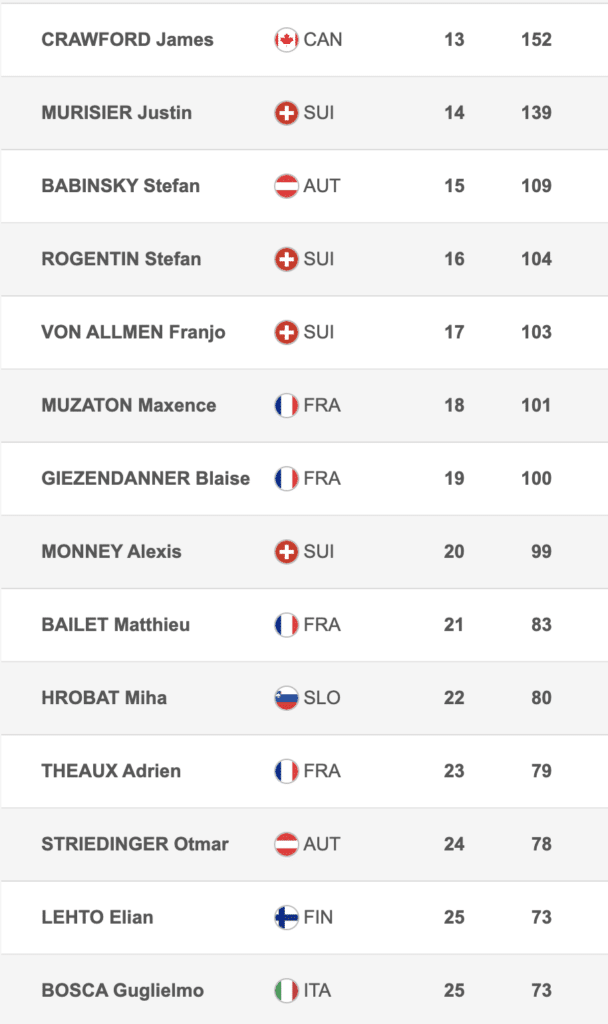Click the Canadian flag icon beside CRAWFORD James
The image size is (608, 1024).
(x=286, y=40)
